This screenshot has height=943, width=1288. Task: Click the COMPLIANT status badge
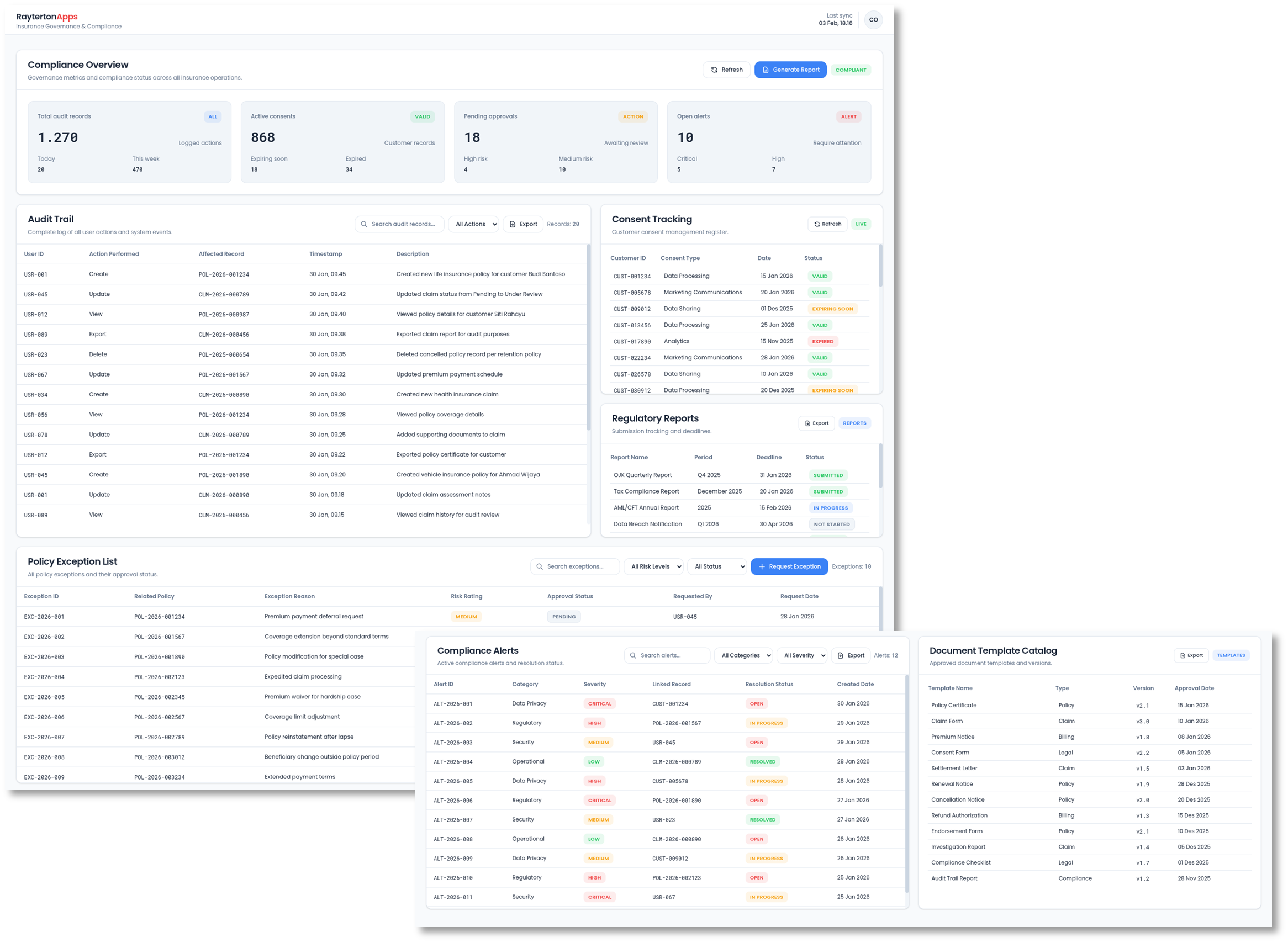click(x=851, y=70)
